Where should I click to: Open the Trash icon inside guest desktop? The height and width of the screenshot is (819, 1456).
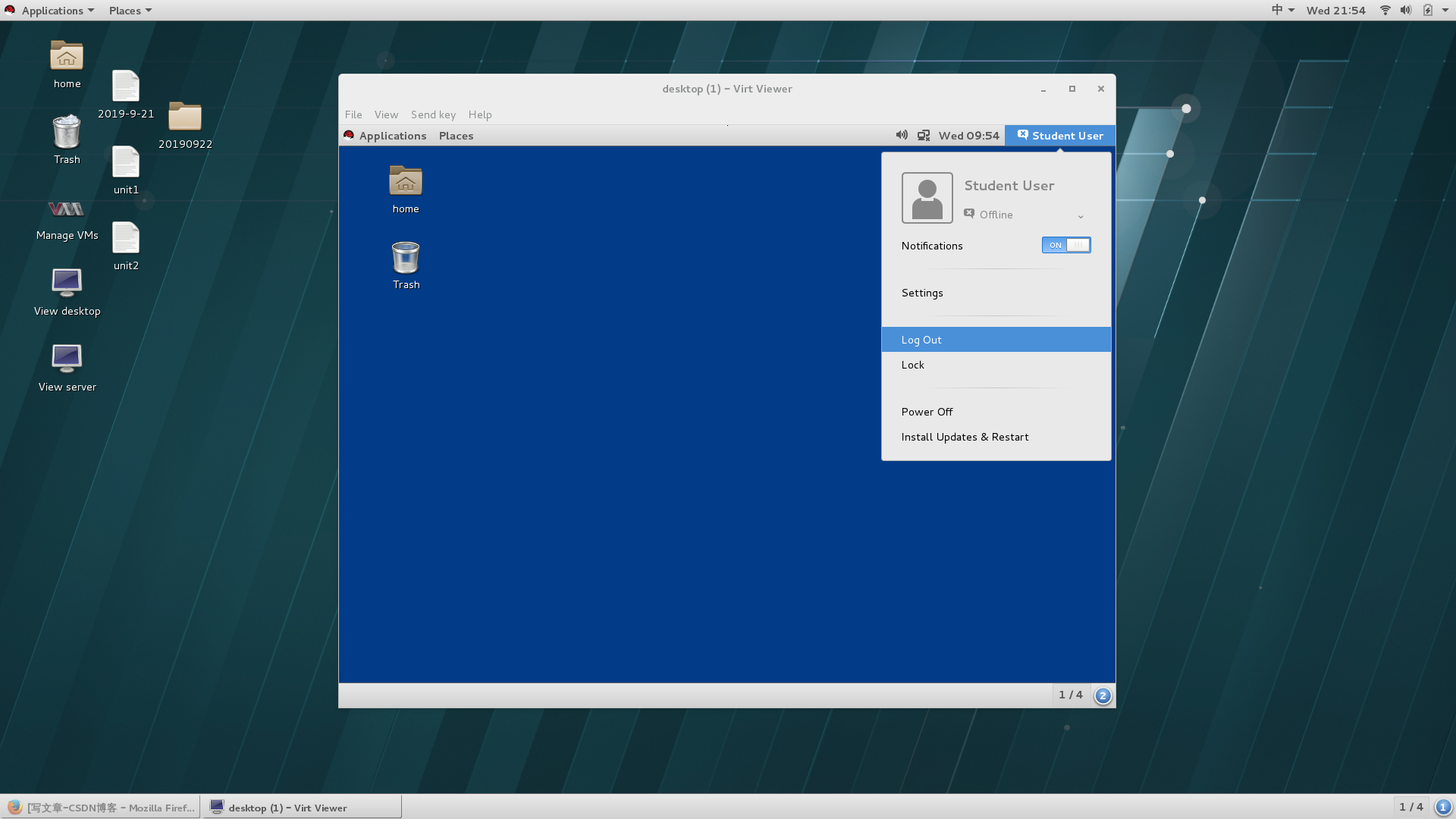[x=406, y=259]
